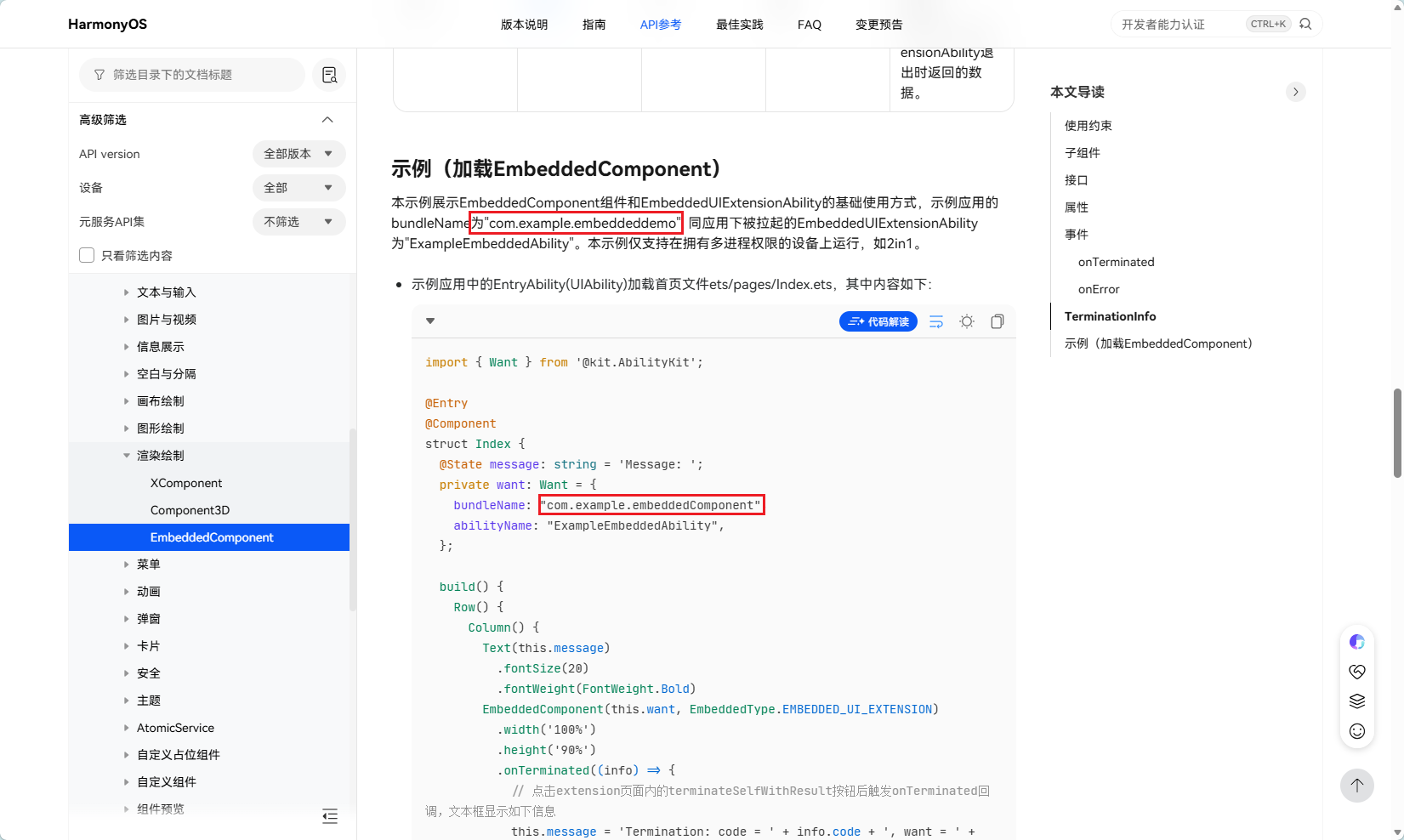1404x840 pixels.
Task: Open the smiley feedback icon
Action: click(1357, 731)
